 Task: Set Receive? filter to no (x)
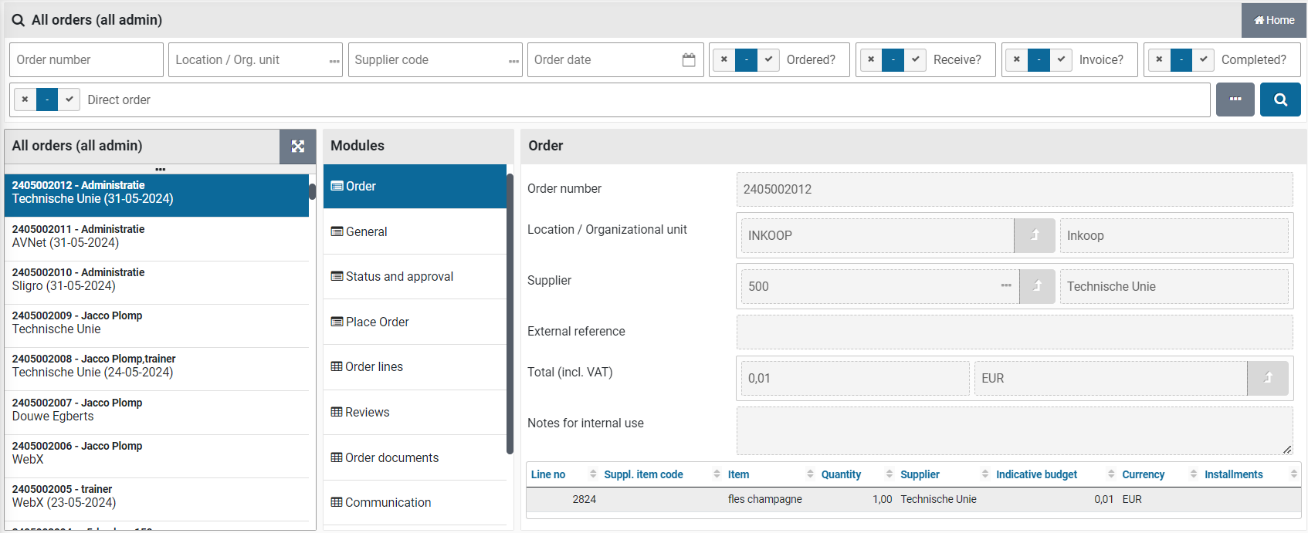pyautogui.click(x=870, y=60)
